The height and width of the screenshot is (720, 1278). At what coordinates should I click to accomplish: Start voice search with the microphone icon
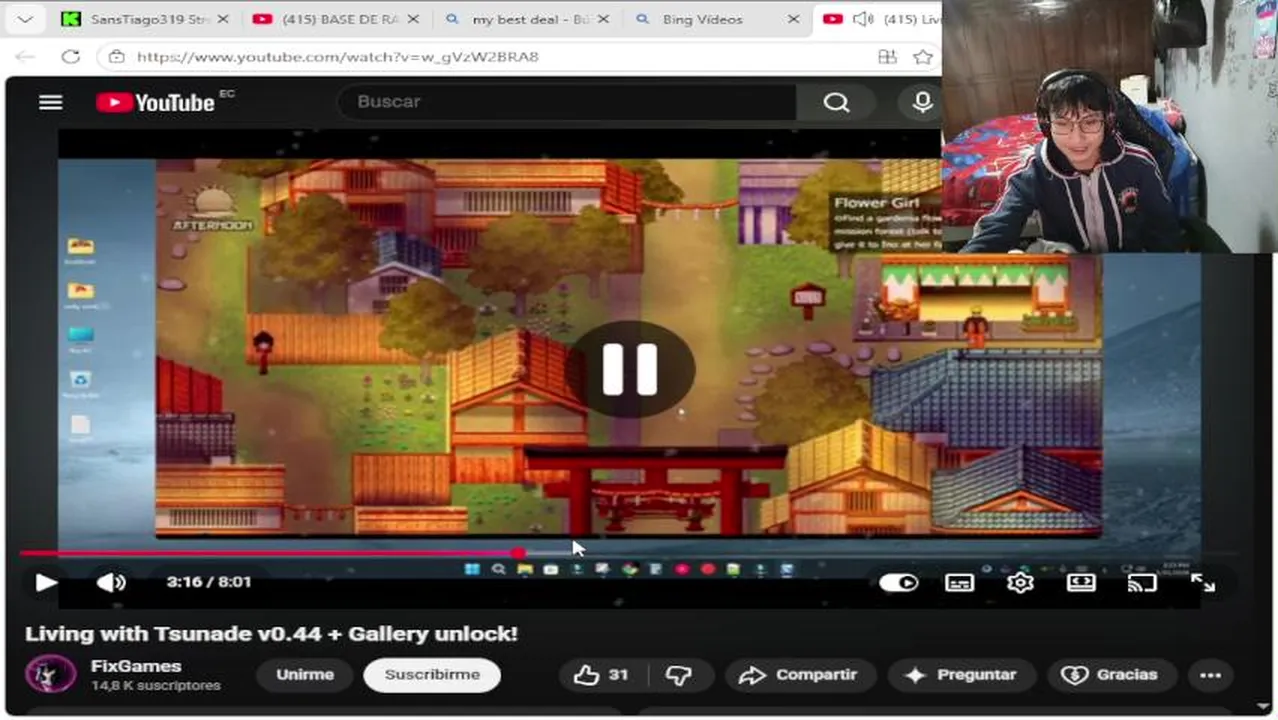(x=922, y=102)
